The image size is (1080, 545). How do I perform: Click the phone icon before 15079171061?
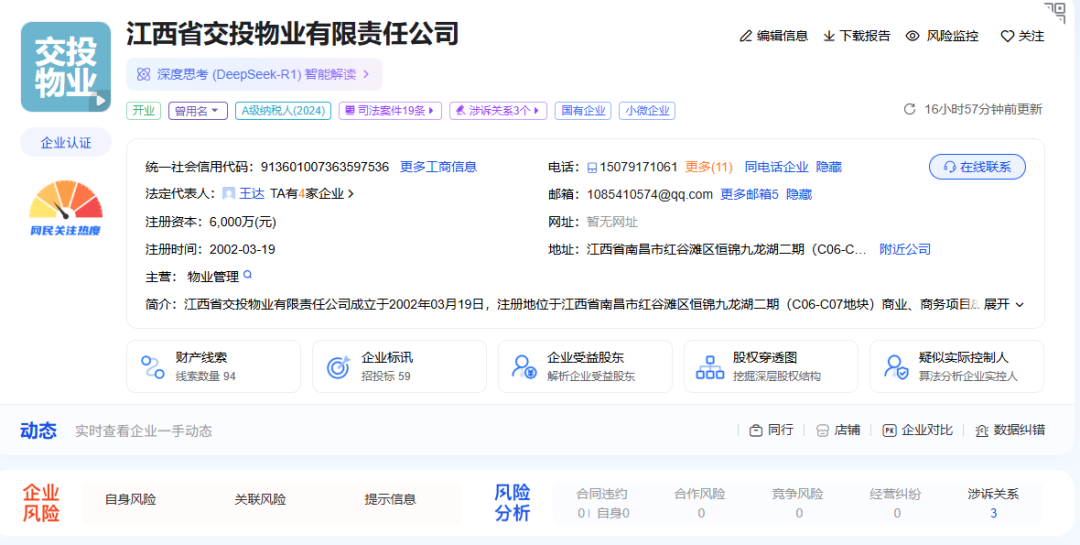tap(592, 167)
